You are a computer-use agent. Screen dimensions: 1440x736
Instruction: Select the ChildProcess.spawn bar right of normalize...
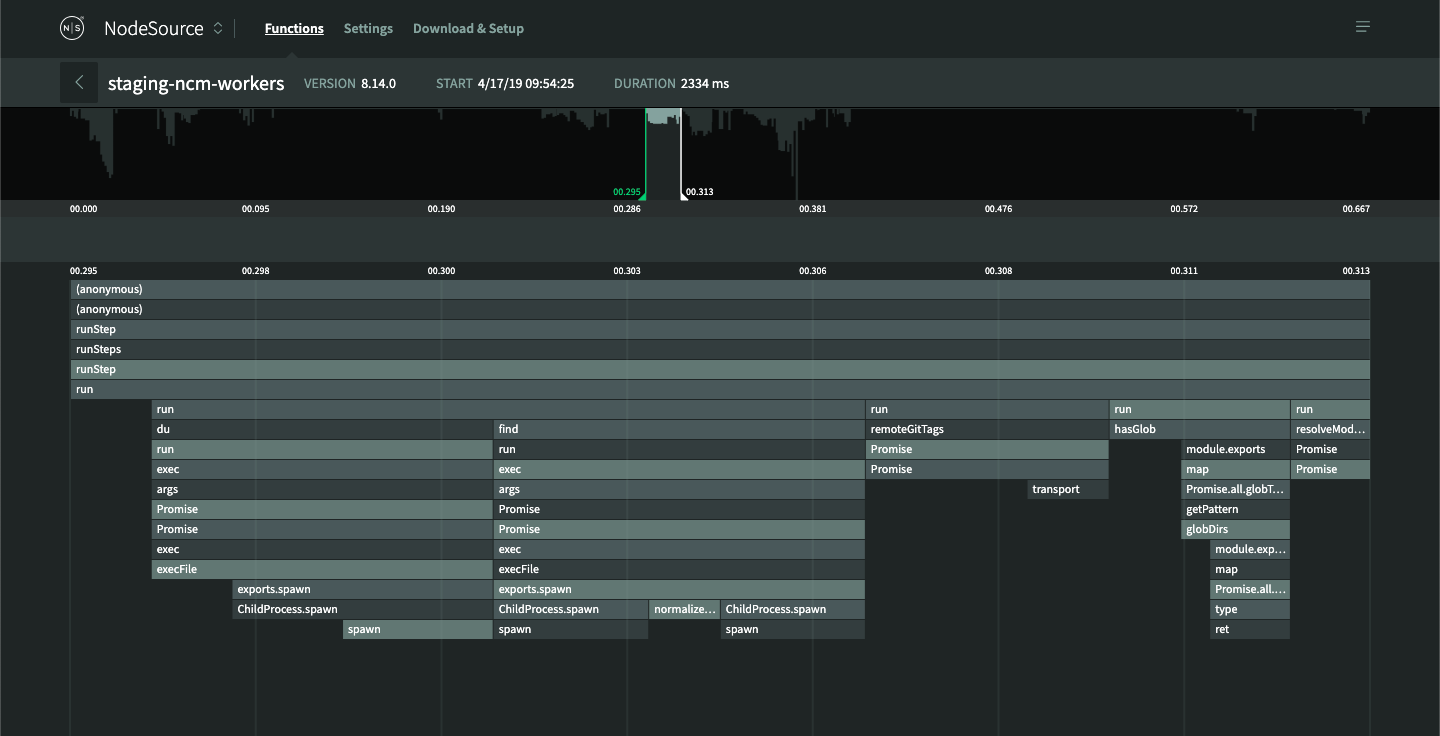(x=793, y=610)
